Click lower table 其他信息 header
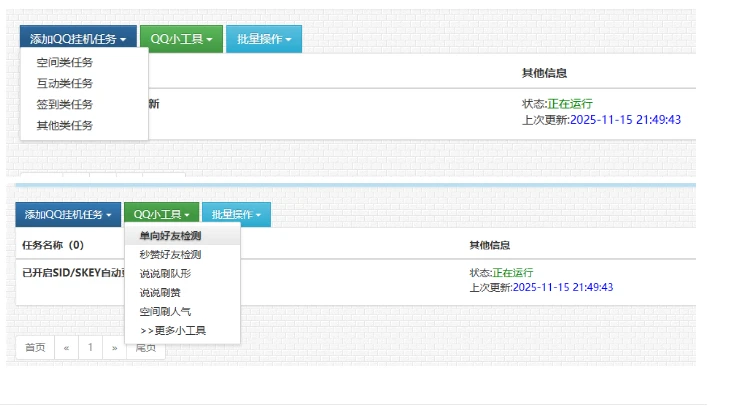 click(489, 245)
